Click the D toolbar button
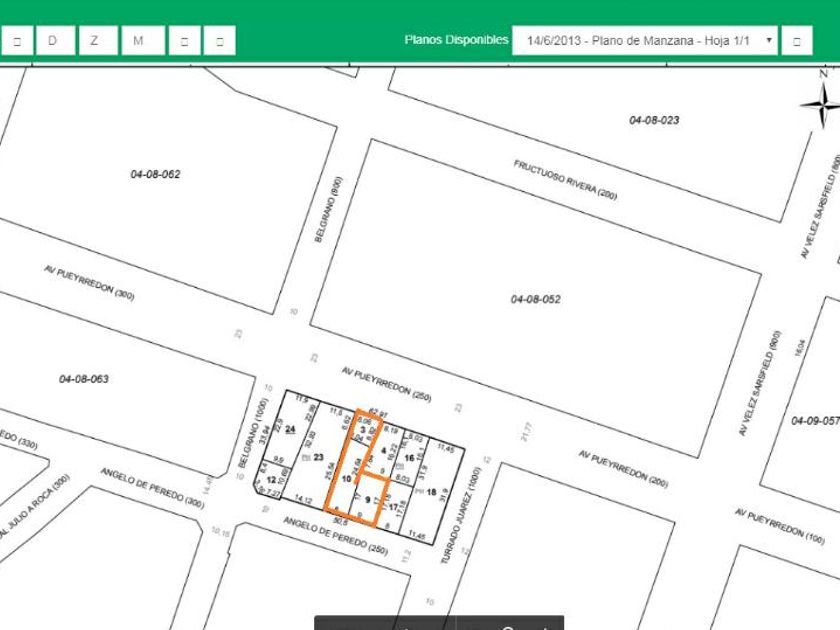 [x=55, y=41]
